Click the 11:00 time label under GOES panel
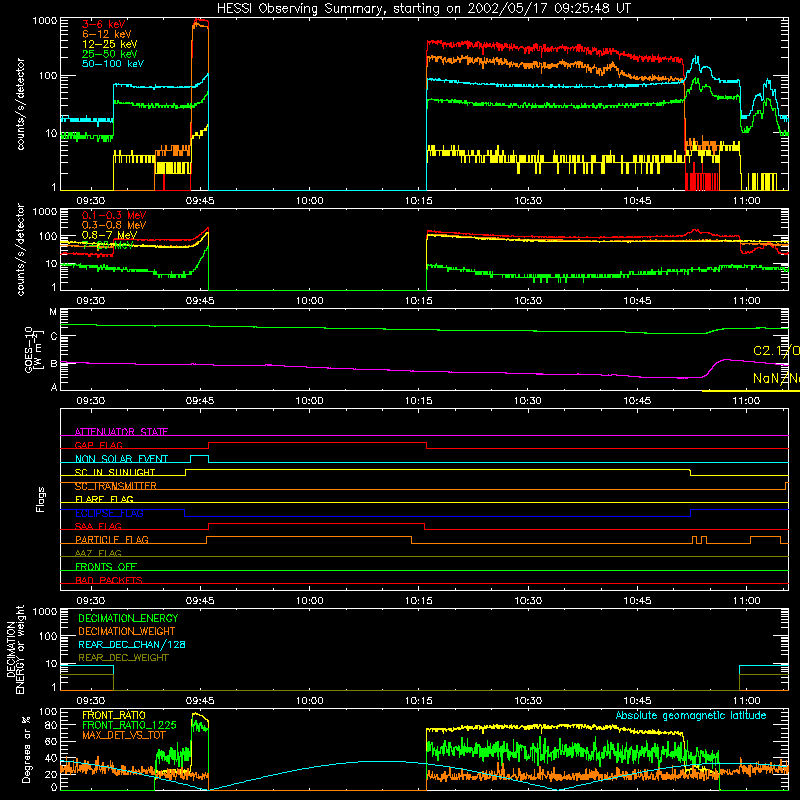The image size is (800, 800). 746,401
